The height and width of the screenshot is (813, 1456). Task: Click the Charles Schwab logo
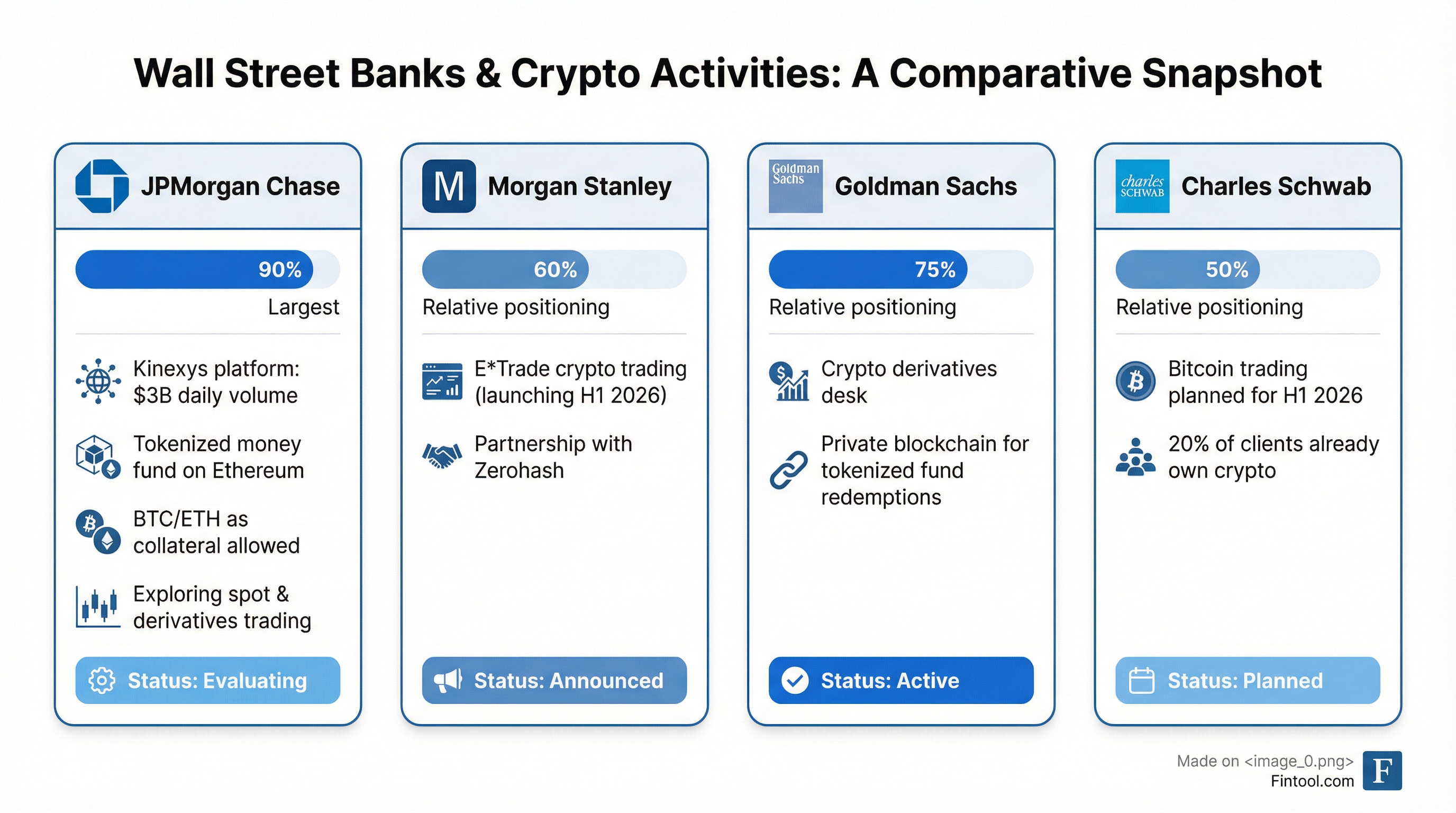click(x=1142, y=186)
